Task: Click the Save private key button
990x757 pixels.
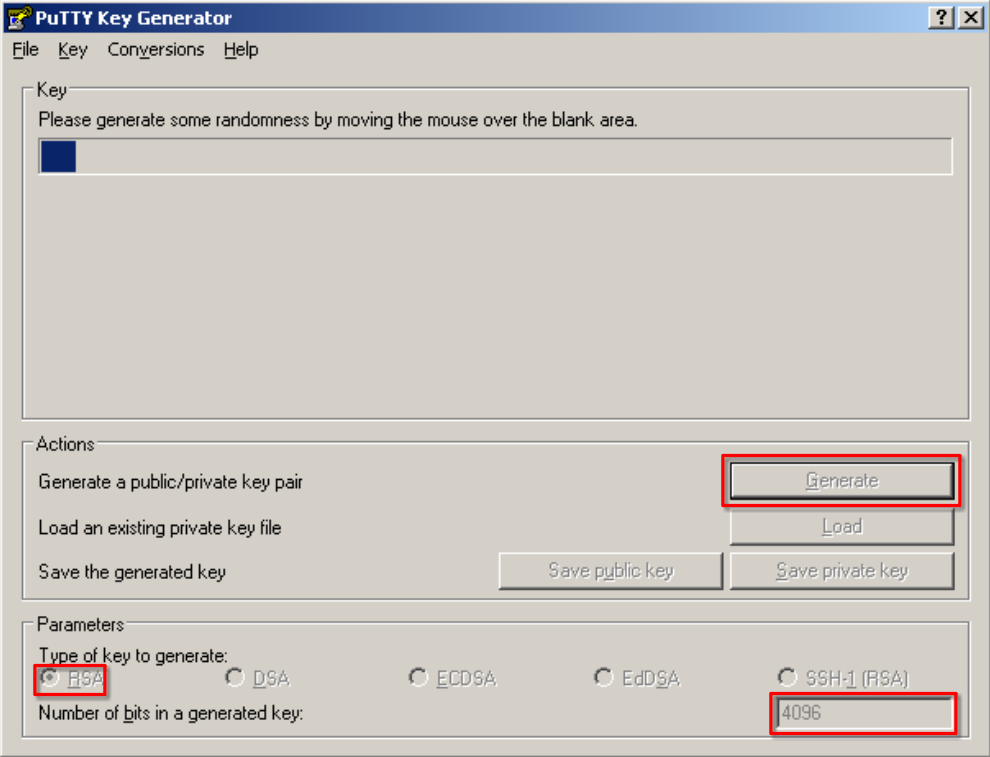Action: tap(842, 571)
